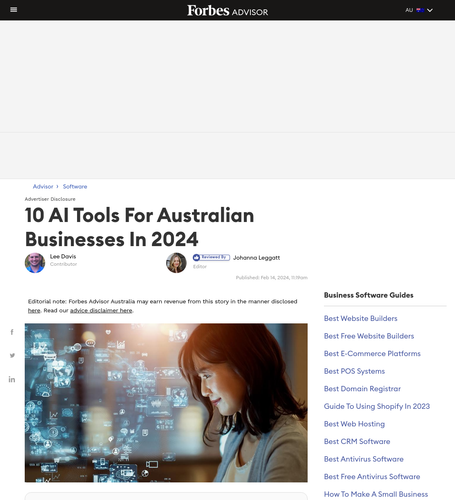Click Lee Davis author photo

click(x=35, y=263)
